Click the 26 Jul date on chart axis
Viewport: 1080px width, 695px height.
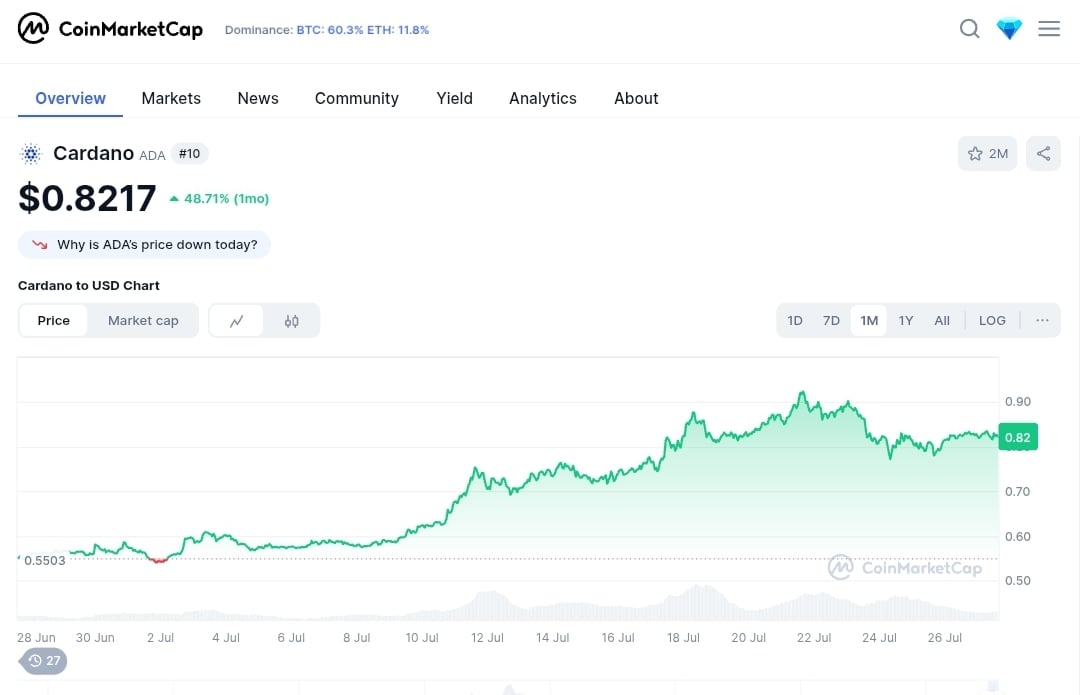pos(944,638)
